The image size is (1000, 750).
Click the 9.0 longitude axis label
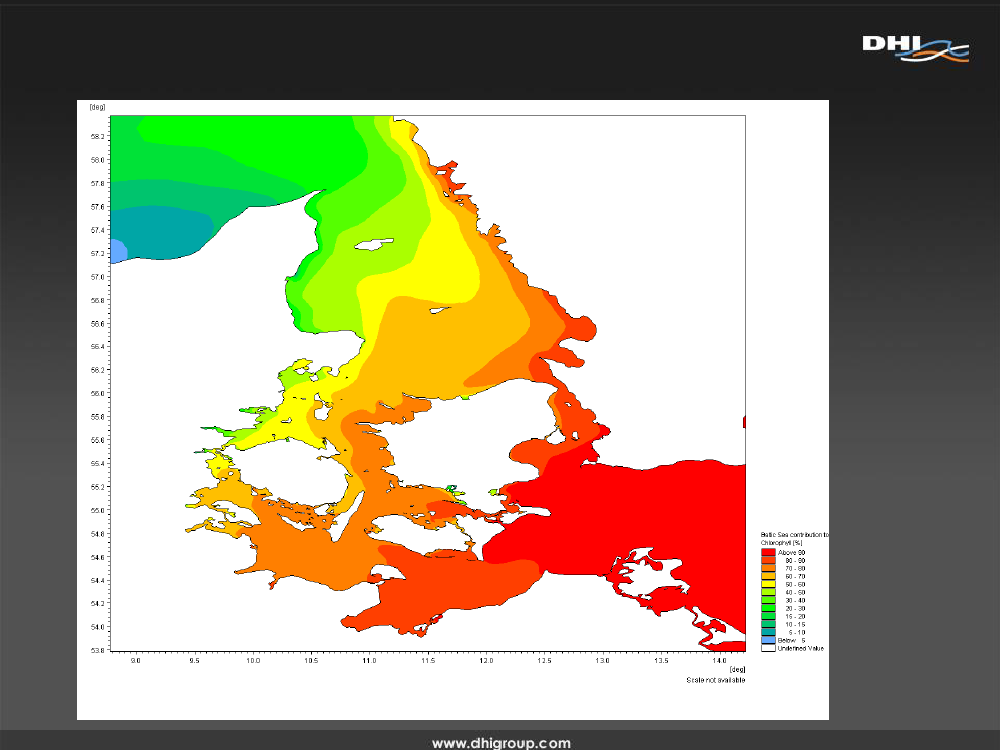[135, 661]
